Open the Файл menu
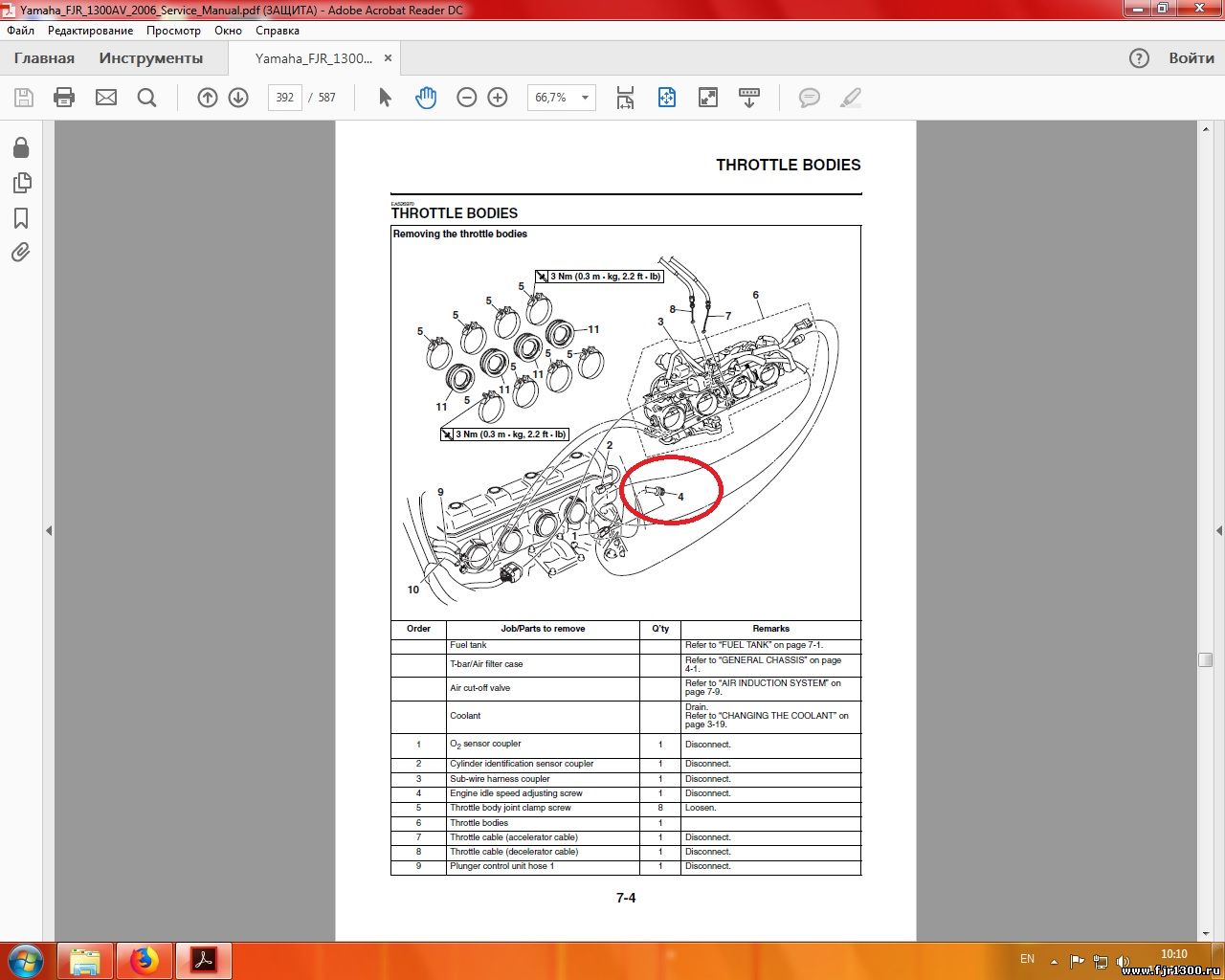 click(20, 31)
